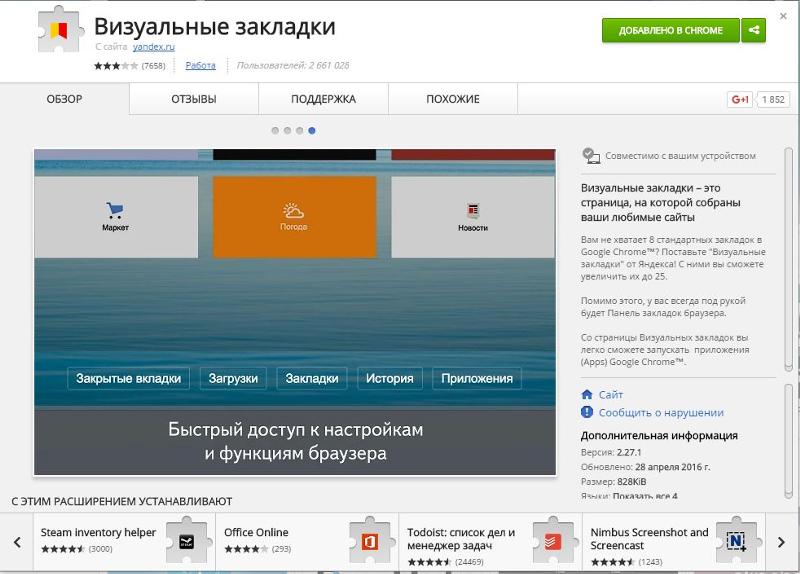Viewport: 800px width, 574px height.
Task: Switch to the ПОХОЖИЕ tab
Action: pos(453,99)
